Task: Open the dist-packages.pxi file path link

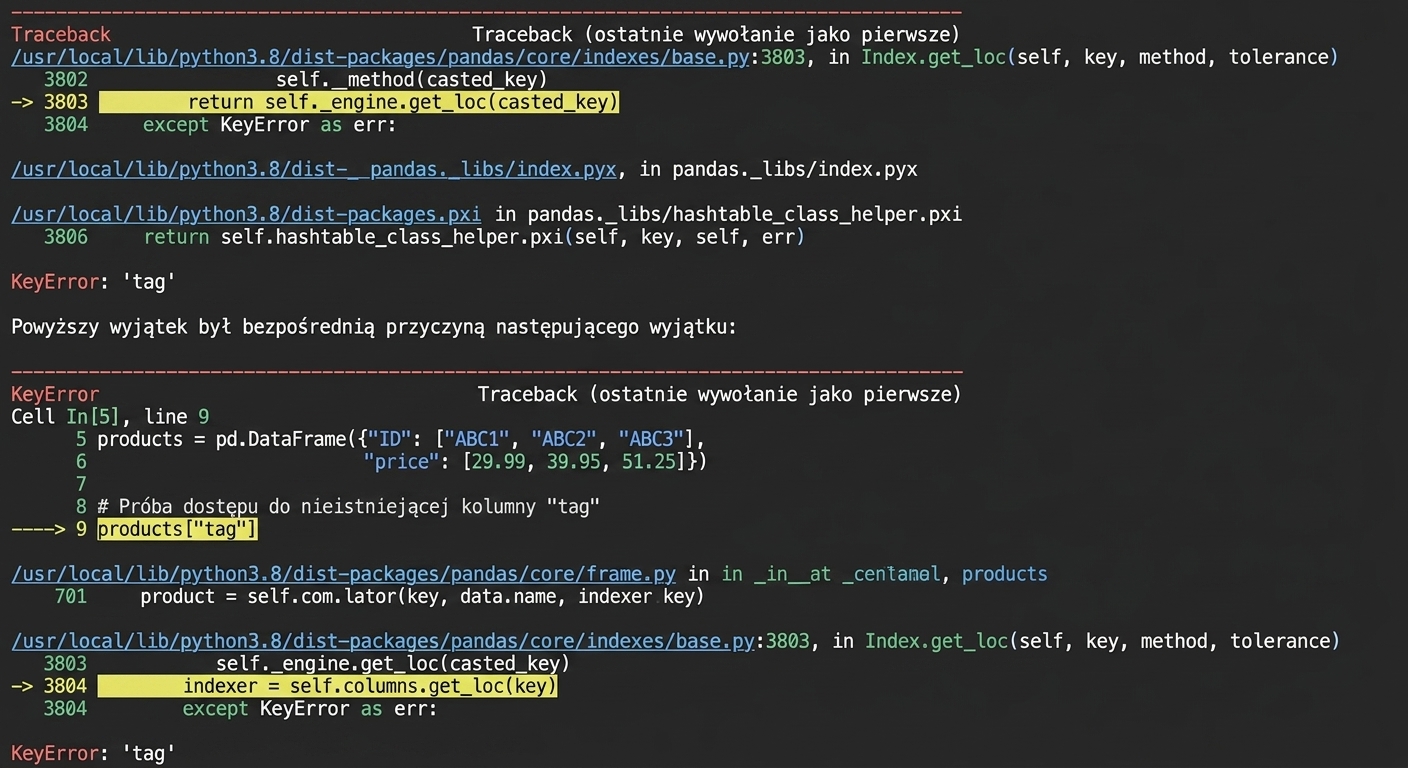Action: pos(246,214)
